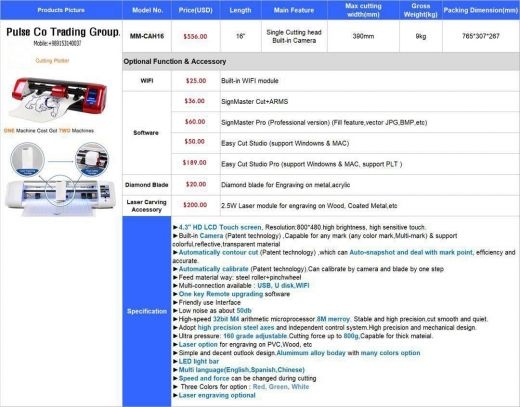Image resolution: width=520 pixels, height=407 pixels.
Task: Select the Laser Carving Accessory $200.00 price
Action: point(195,205)
